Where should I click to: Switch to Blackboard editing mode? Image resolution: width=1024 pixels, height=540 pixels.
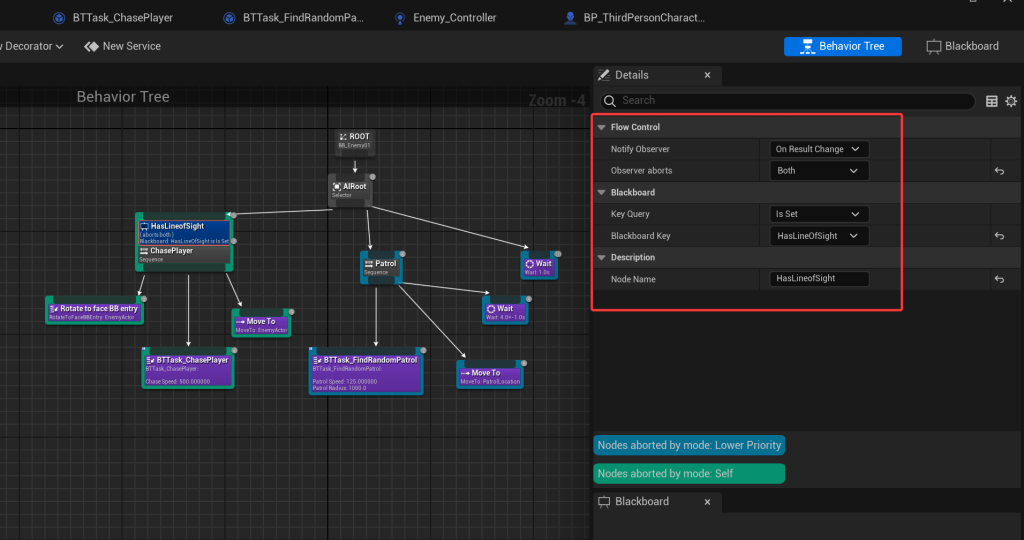[x=962, y=46]
